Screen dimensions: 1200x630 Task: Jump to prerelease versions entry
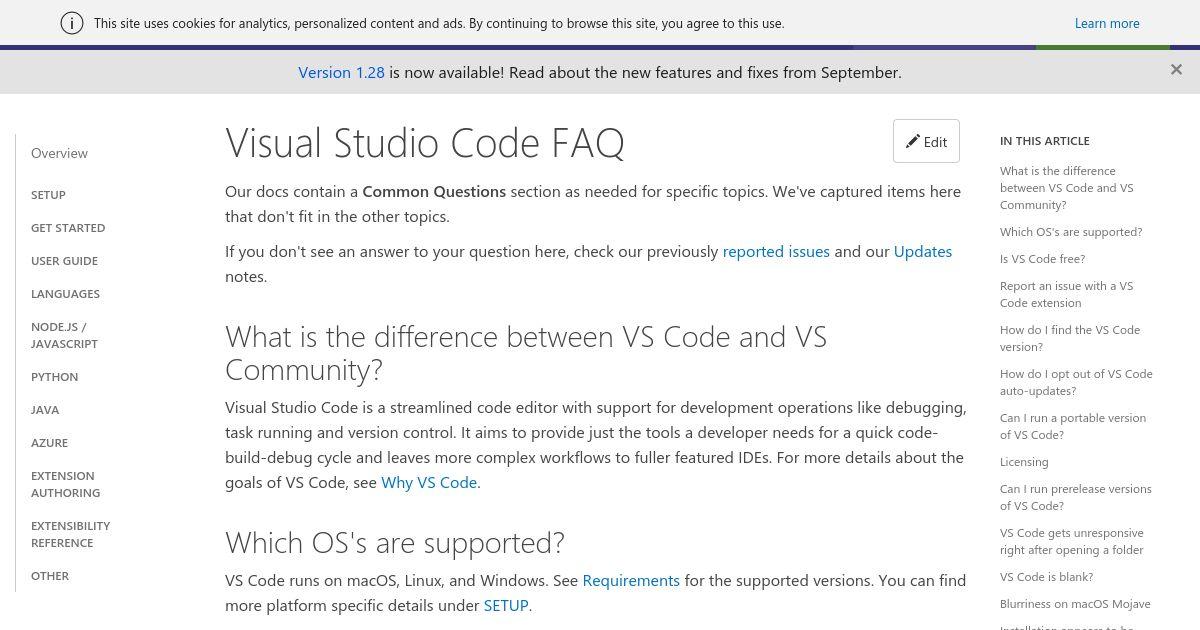(1076, 497)
